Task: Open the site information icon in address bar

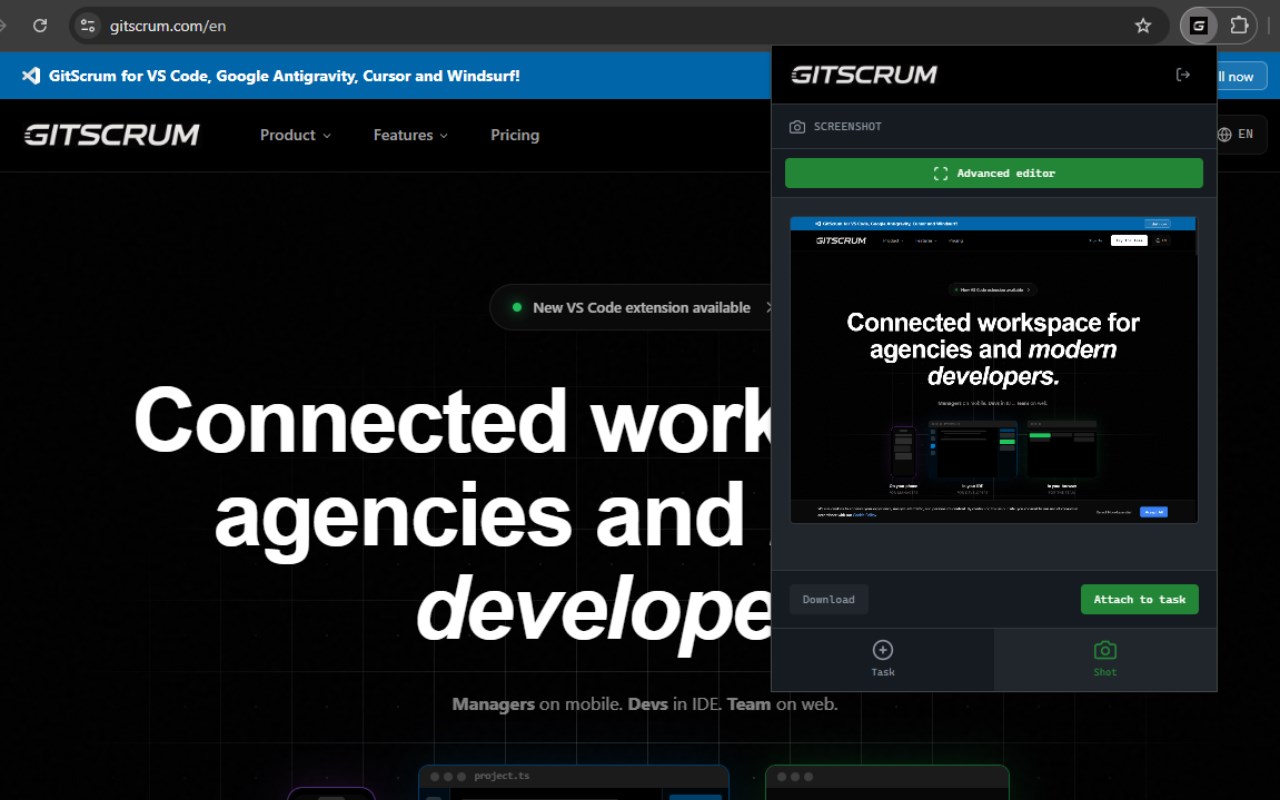Action: [x=88, y=26]
